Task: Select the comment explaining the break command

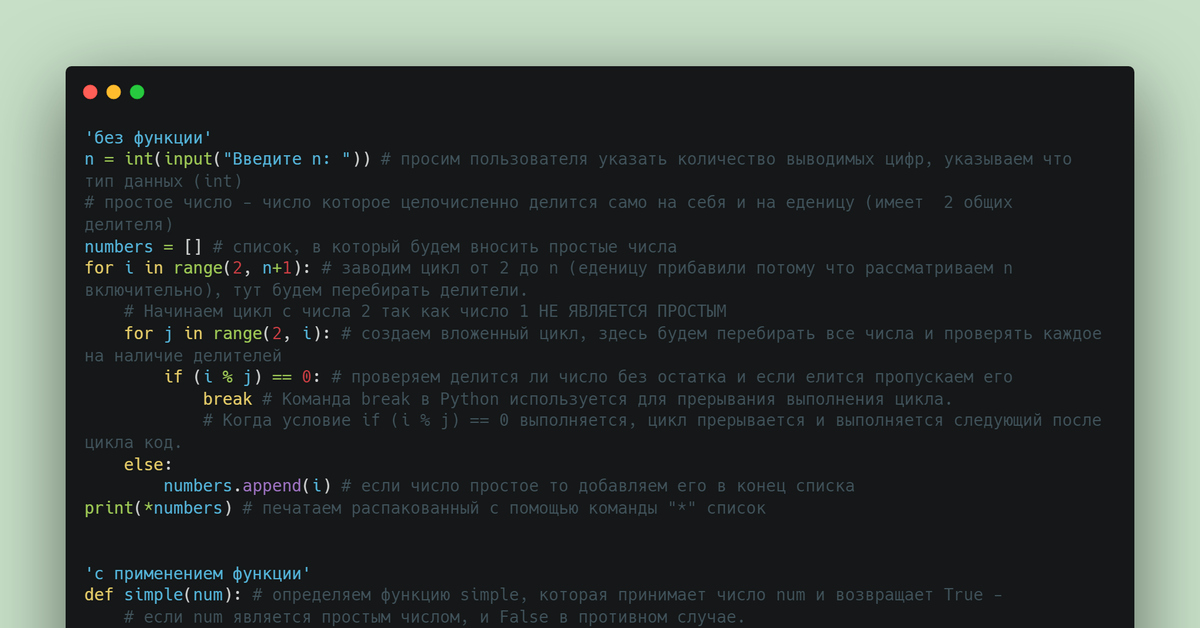Action: [600, 398]
